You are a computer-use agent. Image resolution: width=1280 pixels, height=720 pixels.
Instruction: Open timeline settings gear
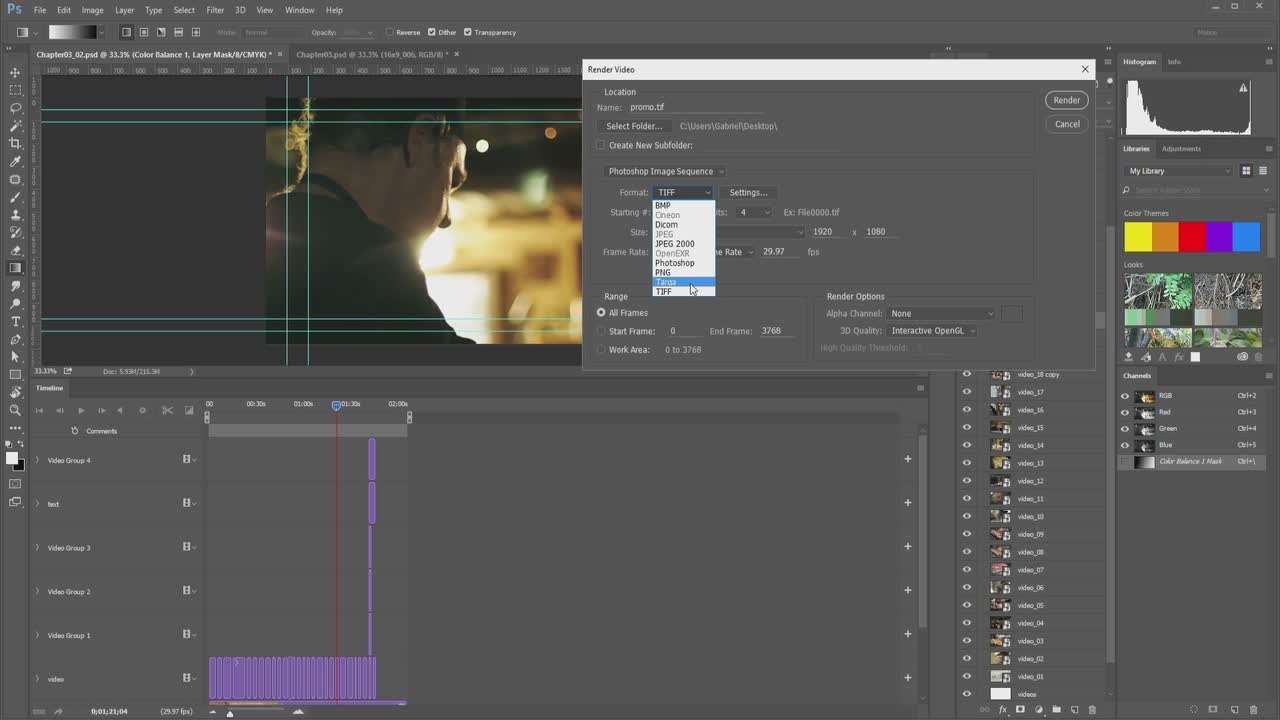pyautogui.click(x=142, y=410)
